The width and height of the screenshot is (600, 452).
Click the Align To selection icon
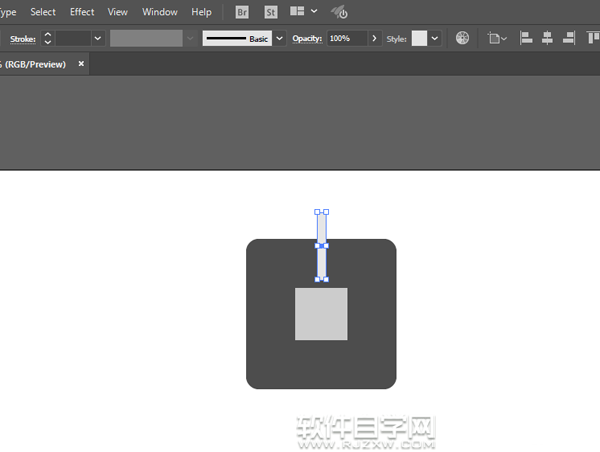click(x=496, y=38)
